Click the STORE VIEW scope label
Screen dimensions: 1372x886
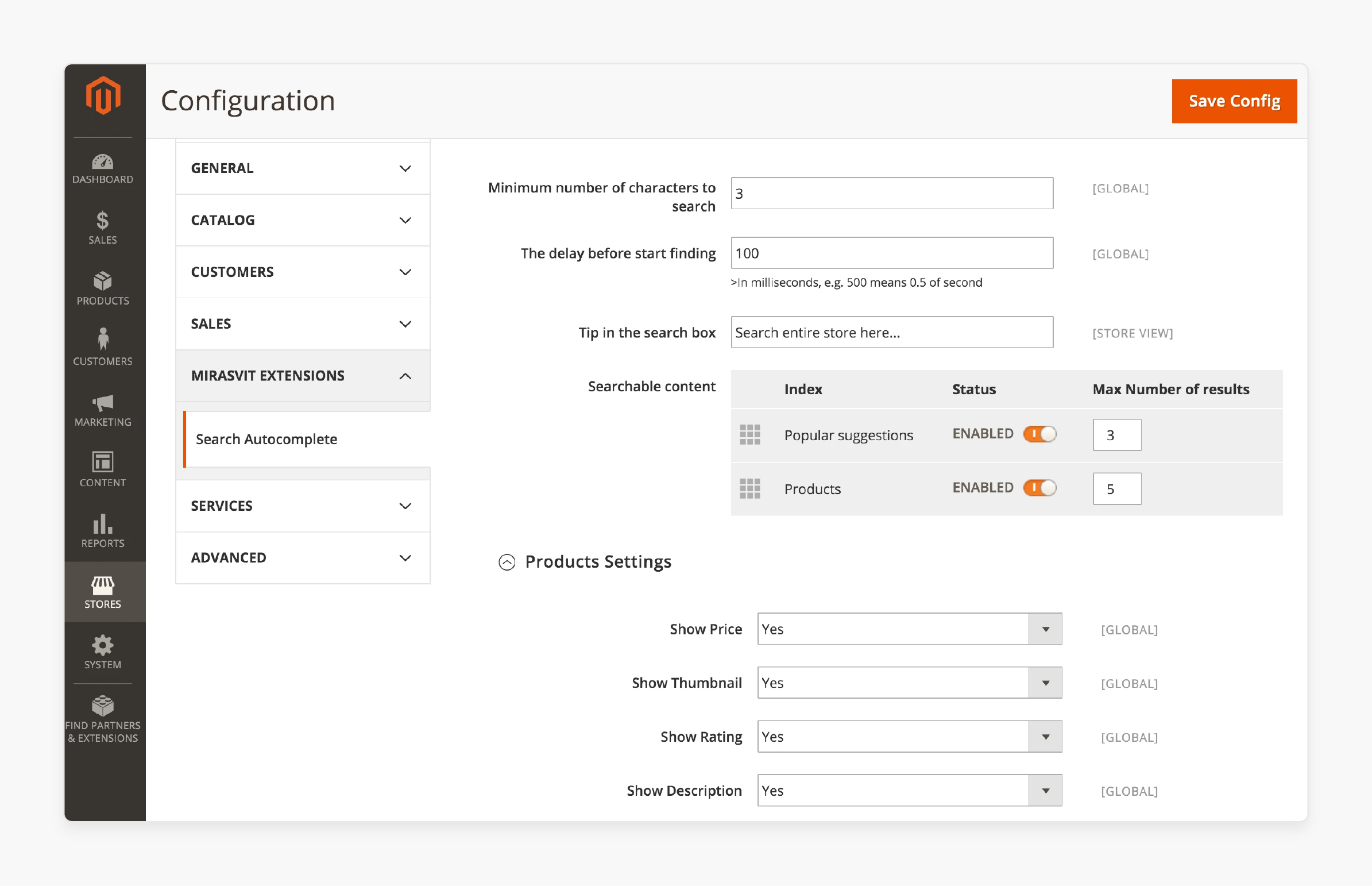pyautogui.click(x=1132, y=333)
